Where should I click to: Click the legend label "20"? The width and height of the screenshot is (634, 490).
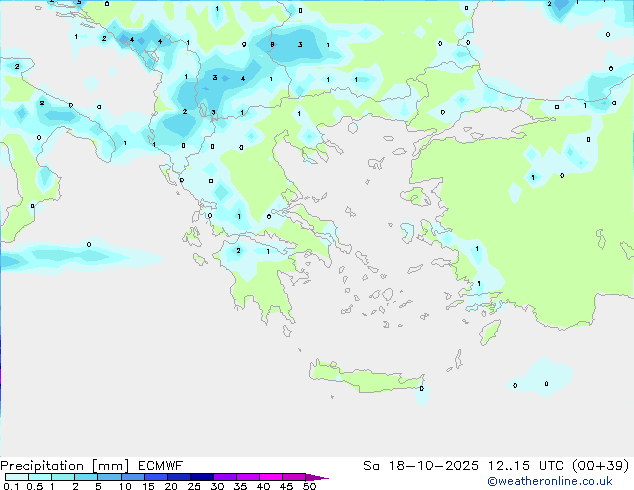click(171, 486)
